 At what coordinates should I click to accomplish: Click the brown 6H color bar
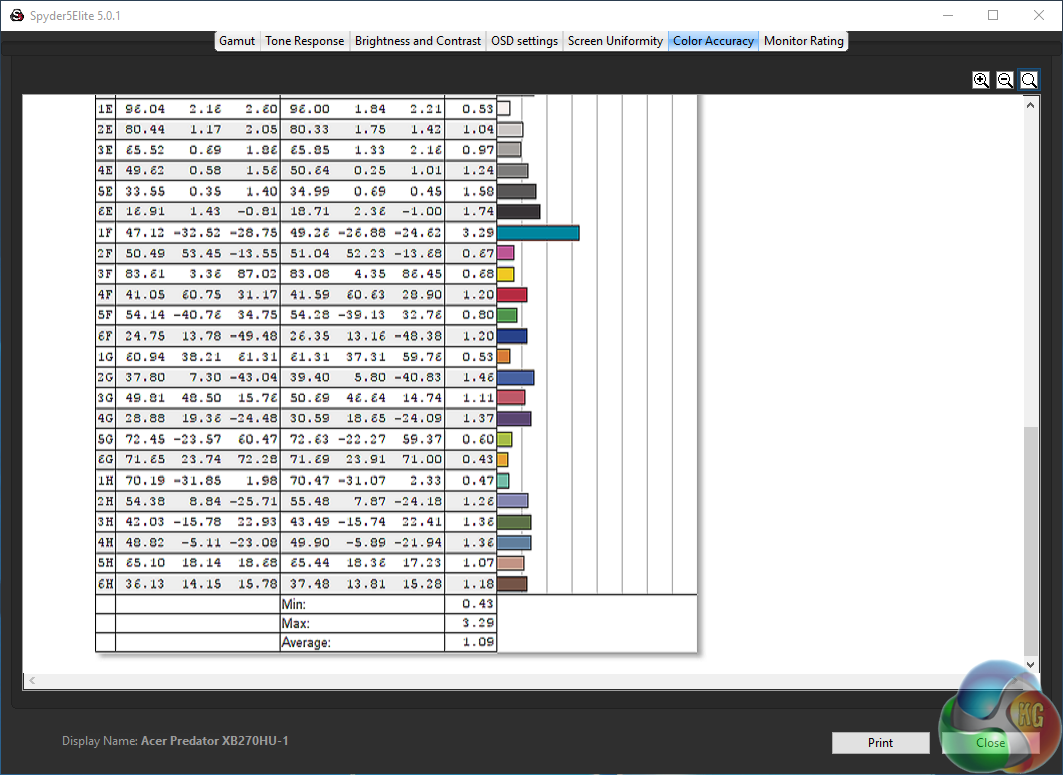(512, 584)
